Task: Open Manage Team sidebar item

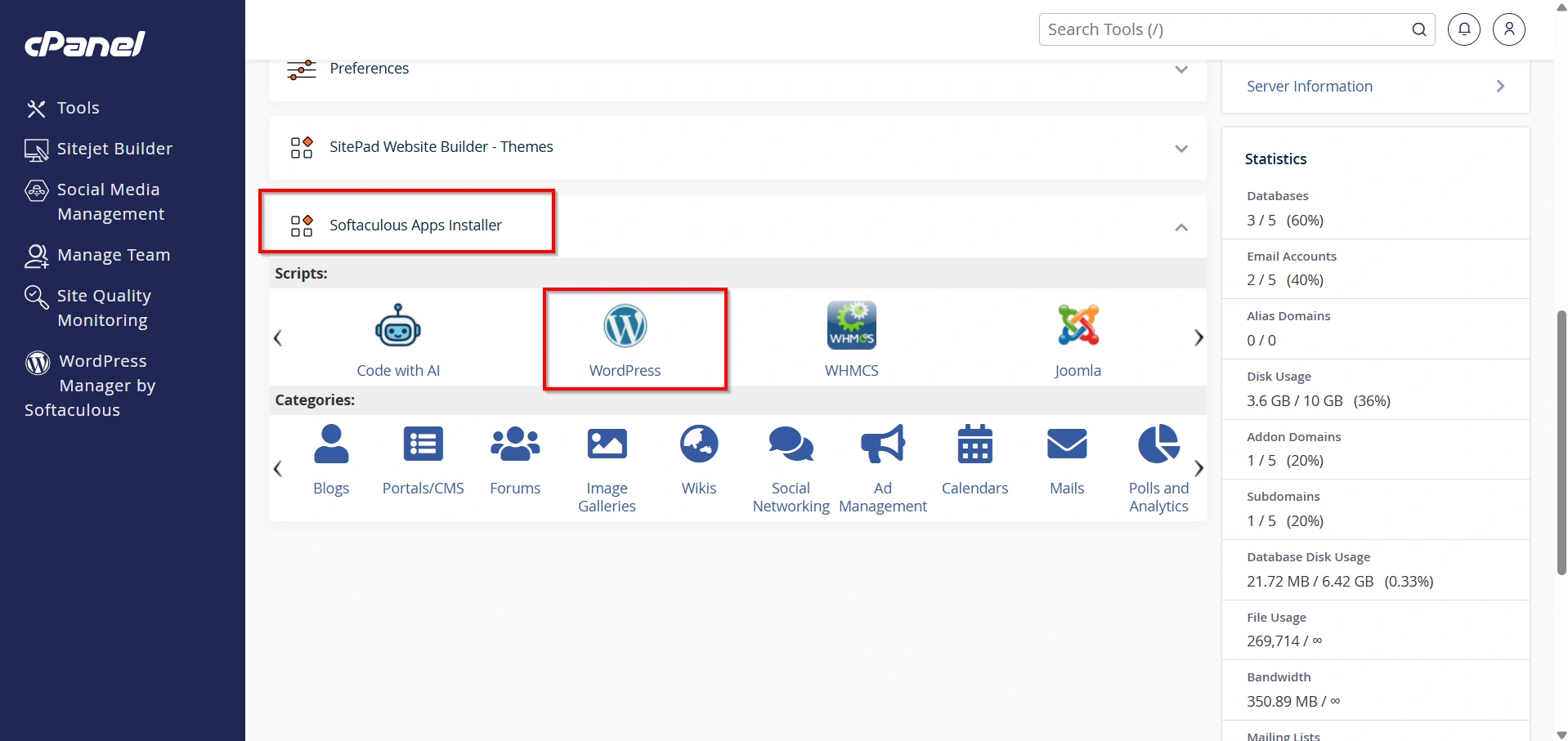Action: point(114,255)
